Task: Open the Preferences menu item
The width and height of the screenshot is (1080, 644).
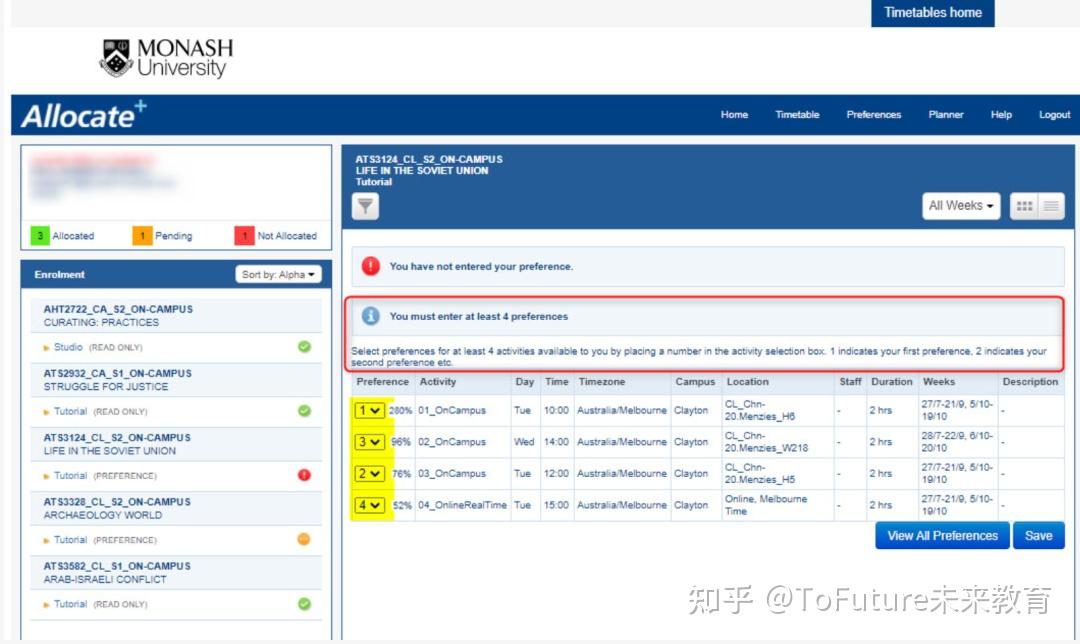Action: (x=873, y=115)
